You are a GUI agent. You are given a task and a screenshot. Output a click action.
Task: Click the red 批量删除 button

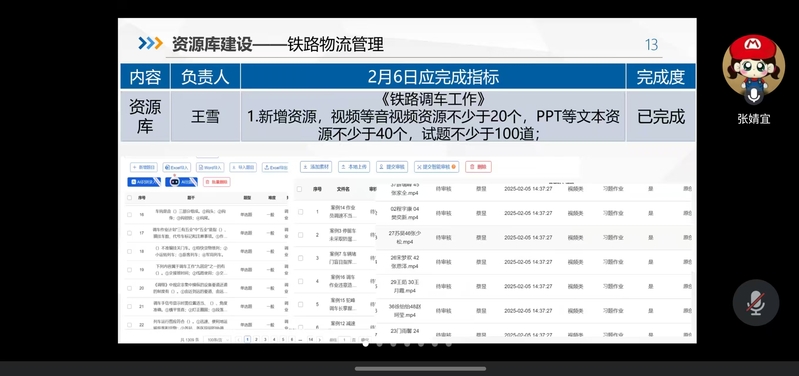click(x=217, y=182)
